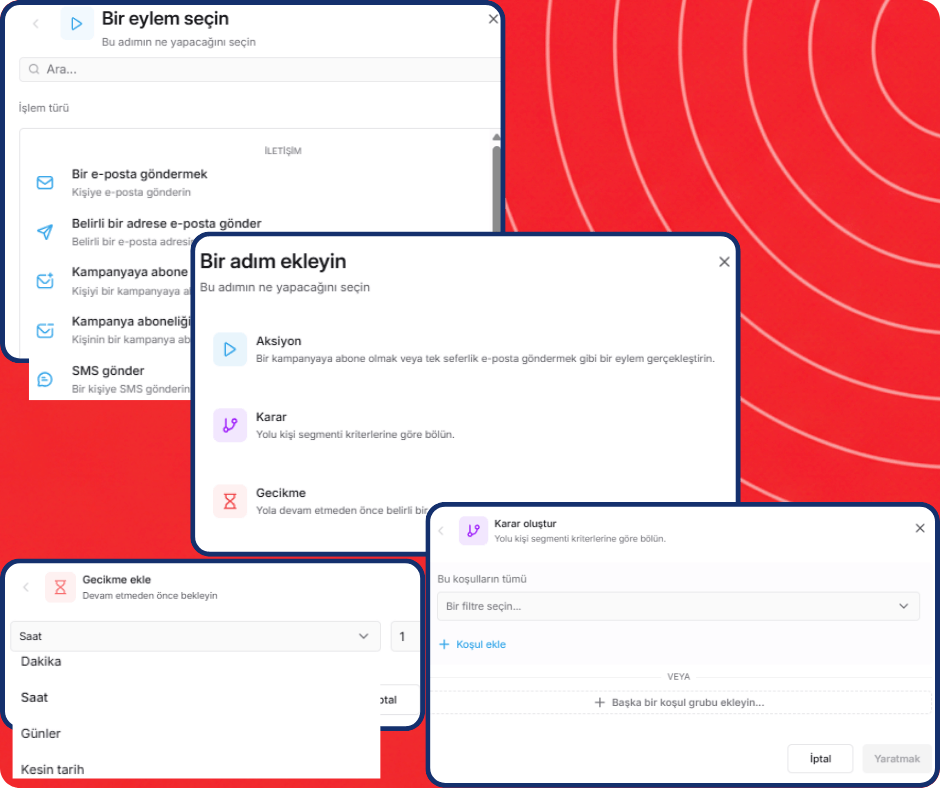The image size is (940, 788).
Task: Click Kampanya aboneliği envelope icon
Action: click(45, 330)
